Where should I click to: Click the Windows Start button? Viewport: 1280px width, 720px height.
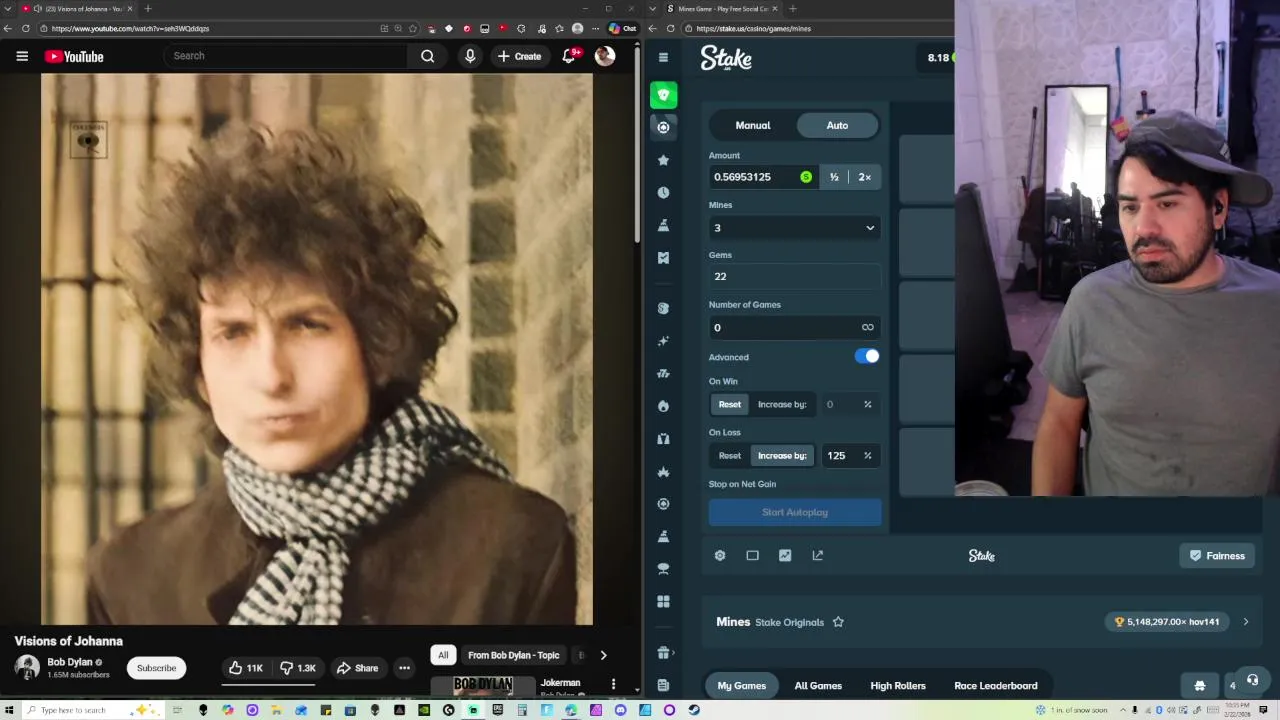click(9, 710)
